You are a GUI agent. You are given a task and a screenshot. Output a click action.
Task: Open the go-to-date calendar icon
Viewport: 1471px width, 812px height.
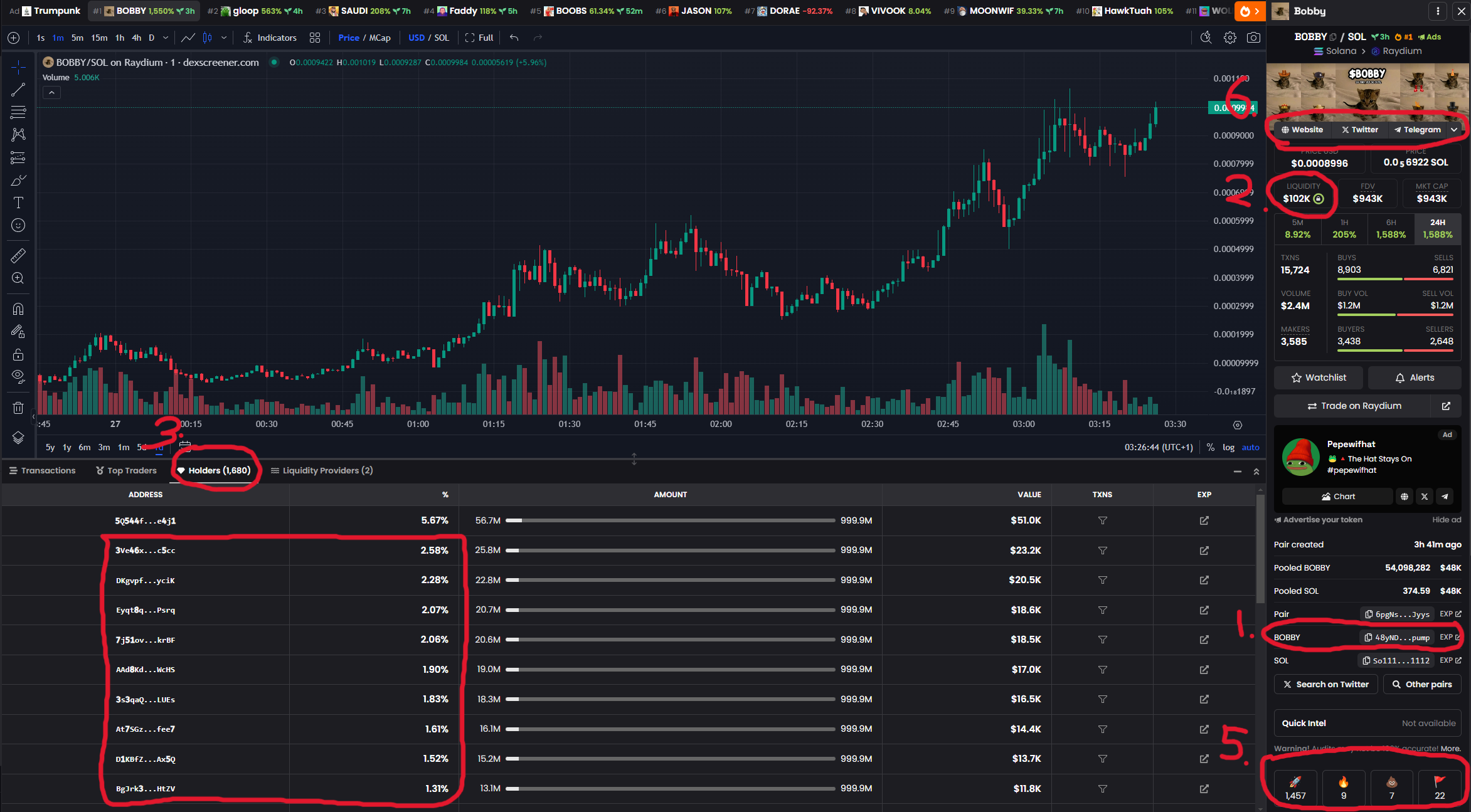(184, 446)
